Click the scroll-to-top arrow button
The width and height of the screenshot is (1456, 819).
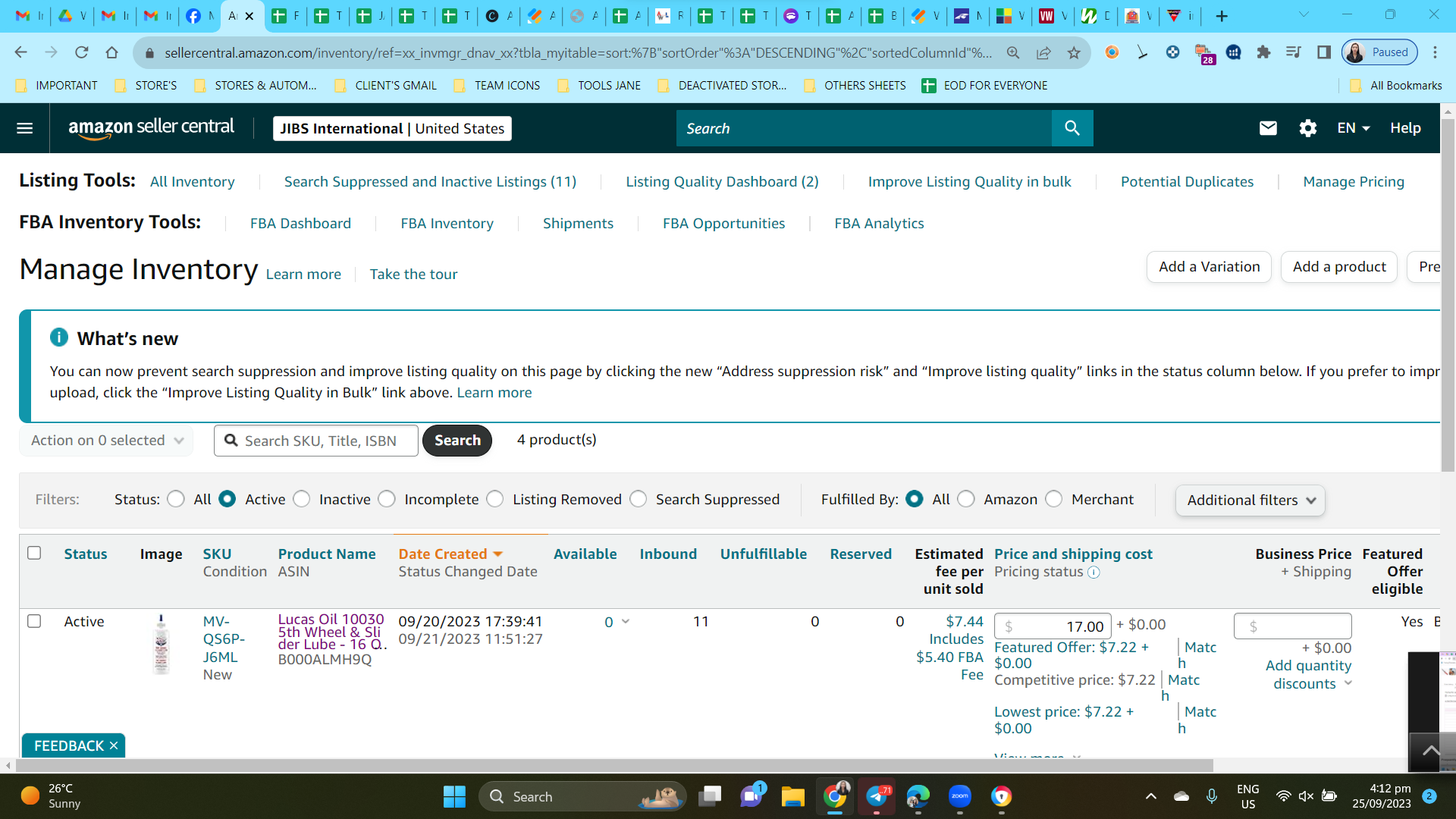coord(1431,751)
